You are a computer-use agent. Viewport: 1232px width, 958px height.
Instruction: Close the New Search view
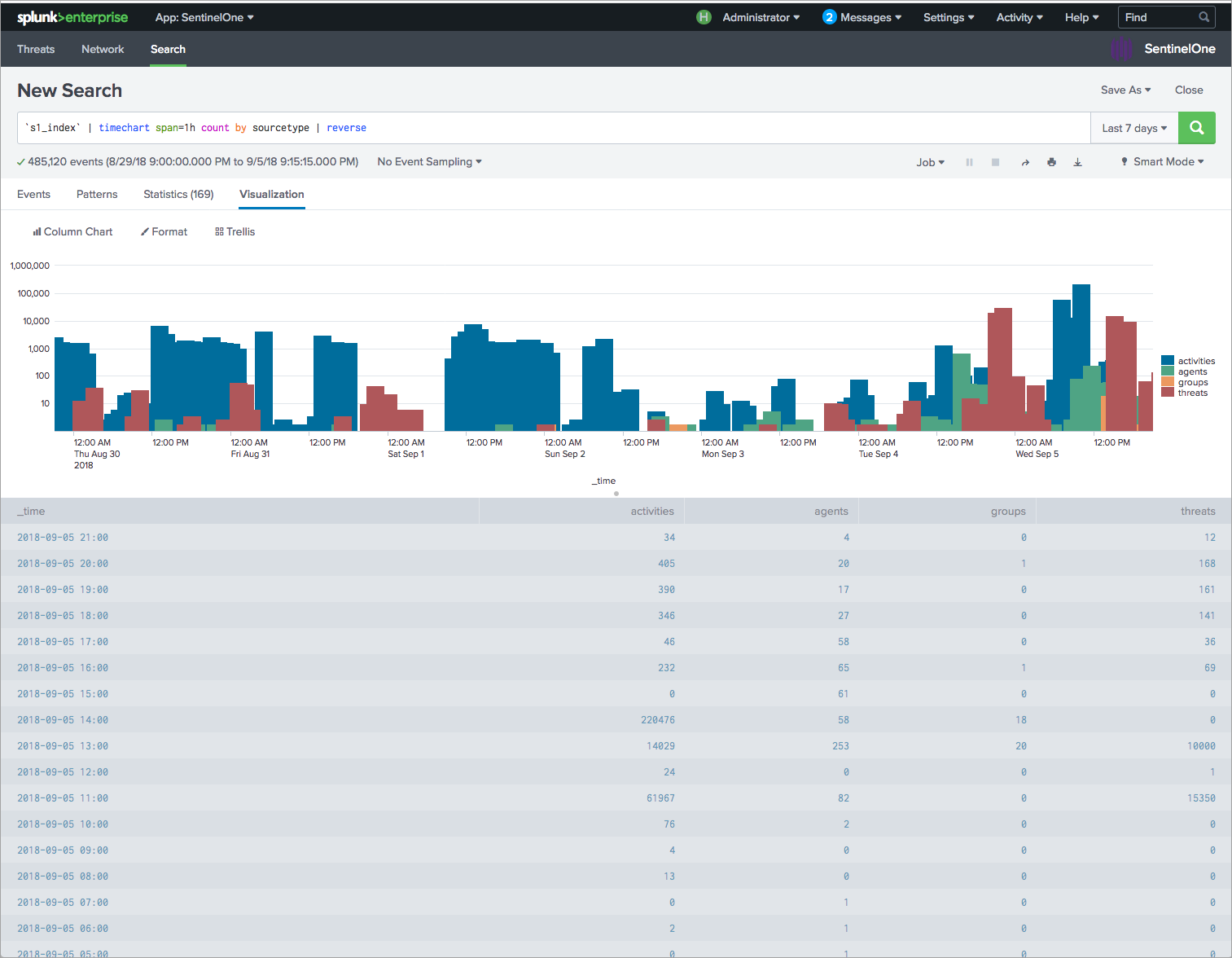1189,90
